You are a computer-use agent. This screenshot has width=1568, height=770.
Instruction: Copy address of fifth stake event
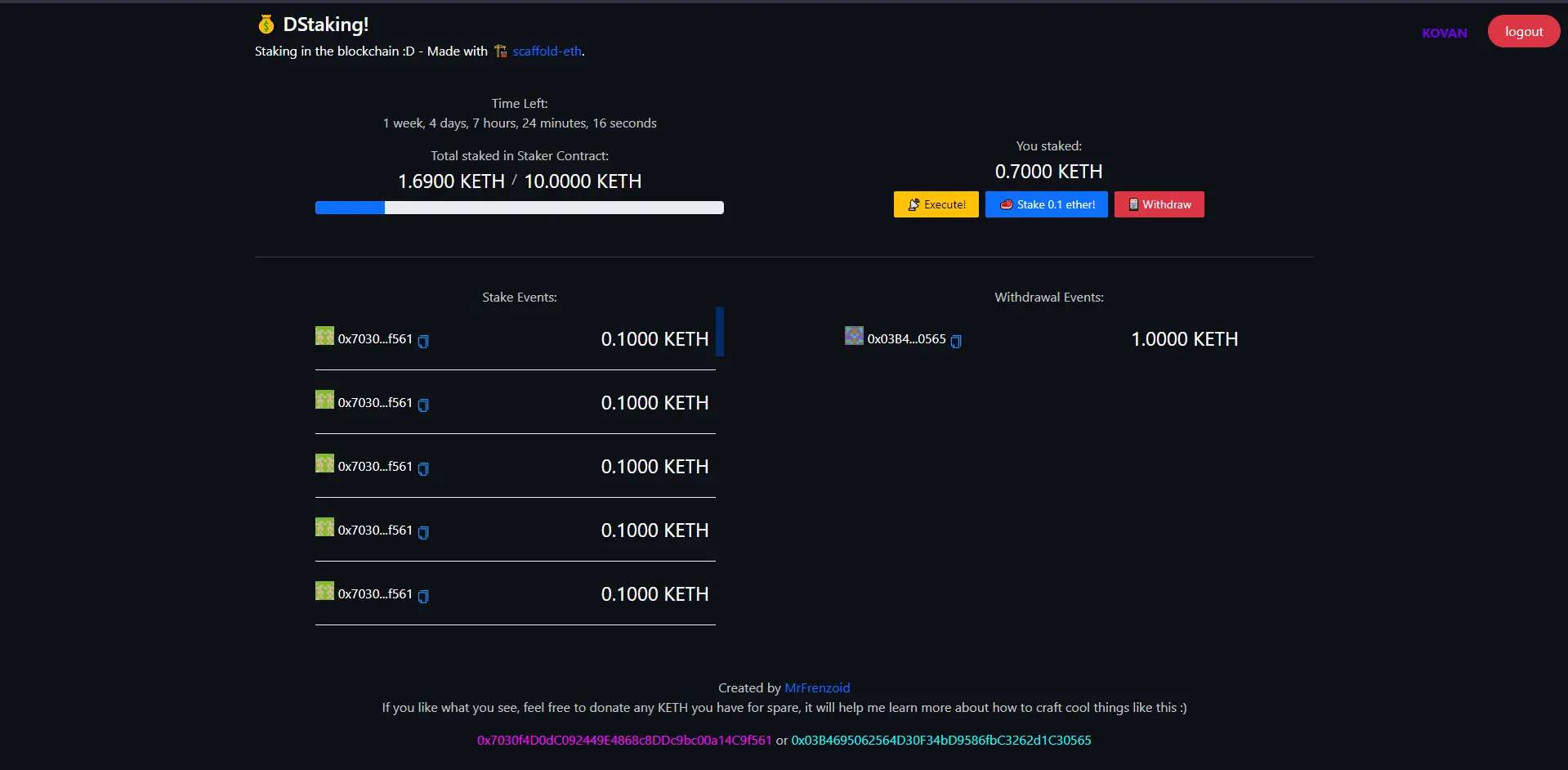point(423,596)
